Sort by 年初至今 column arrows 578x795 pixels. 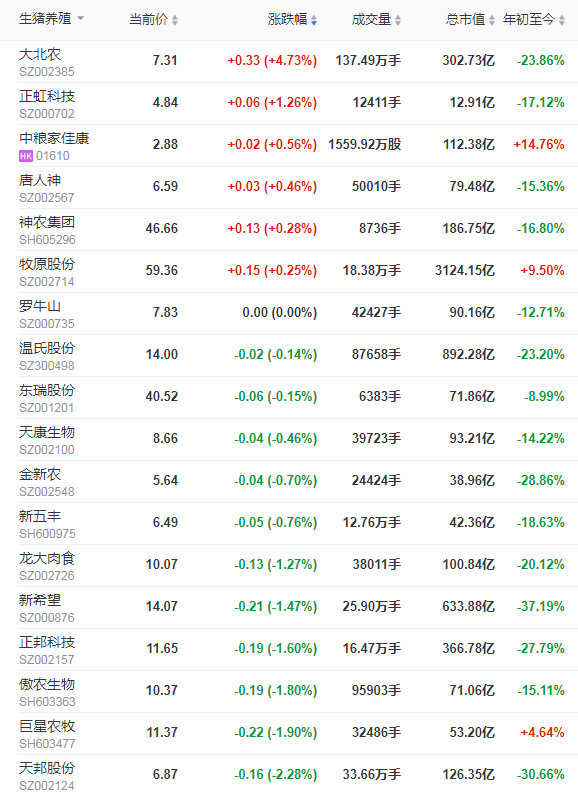(x=562, y=20)
